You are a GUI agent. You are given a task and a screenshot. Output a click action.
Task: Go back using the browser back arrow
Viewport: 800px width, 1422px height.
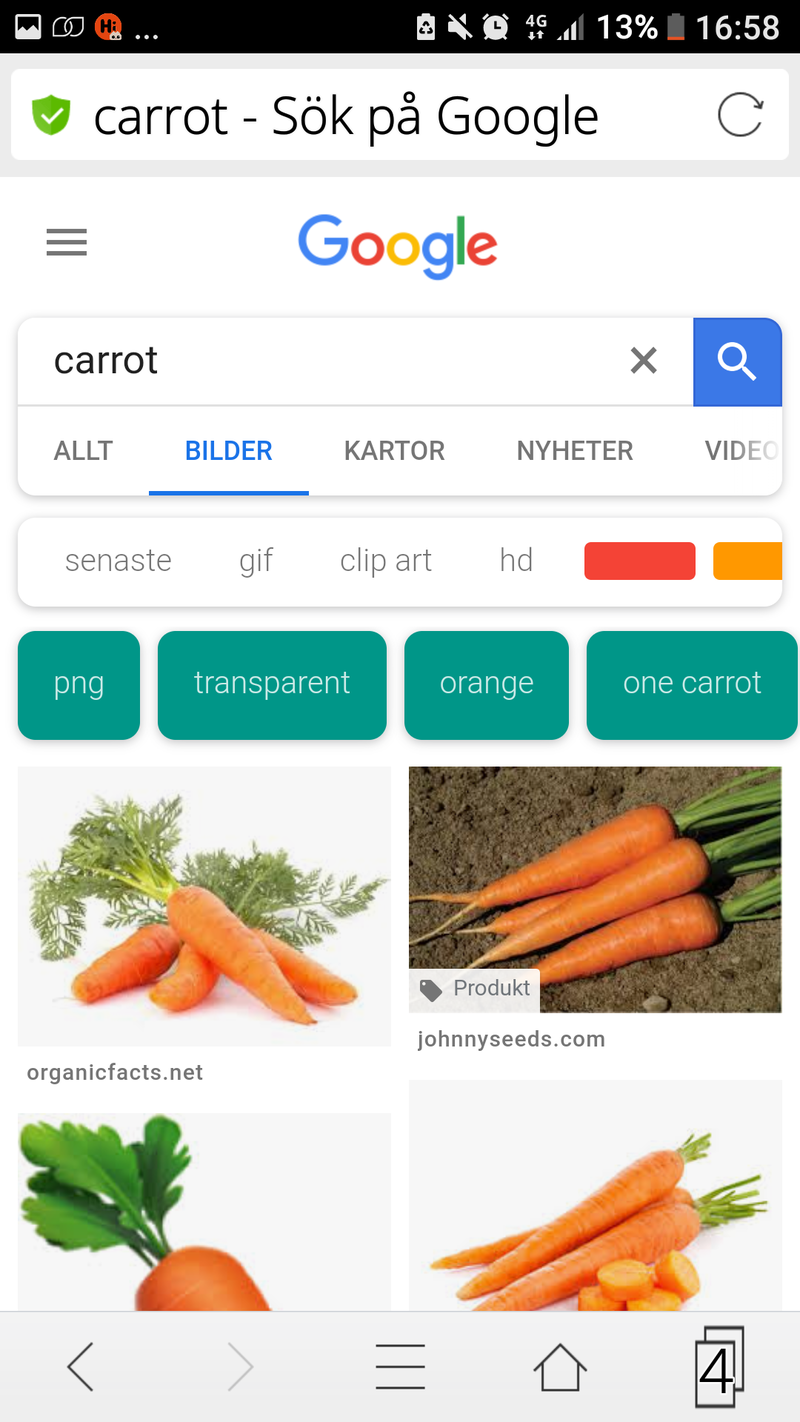tap(81, 1366)
